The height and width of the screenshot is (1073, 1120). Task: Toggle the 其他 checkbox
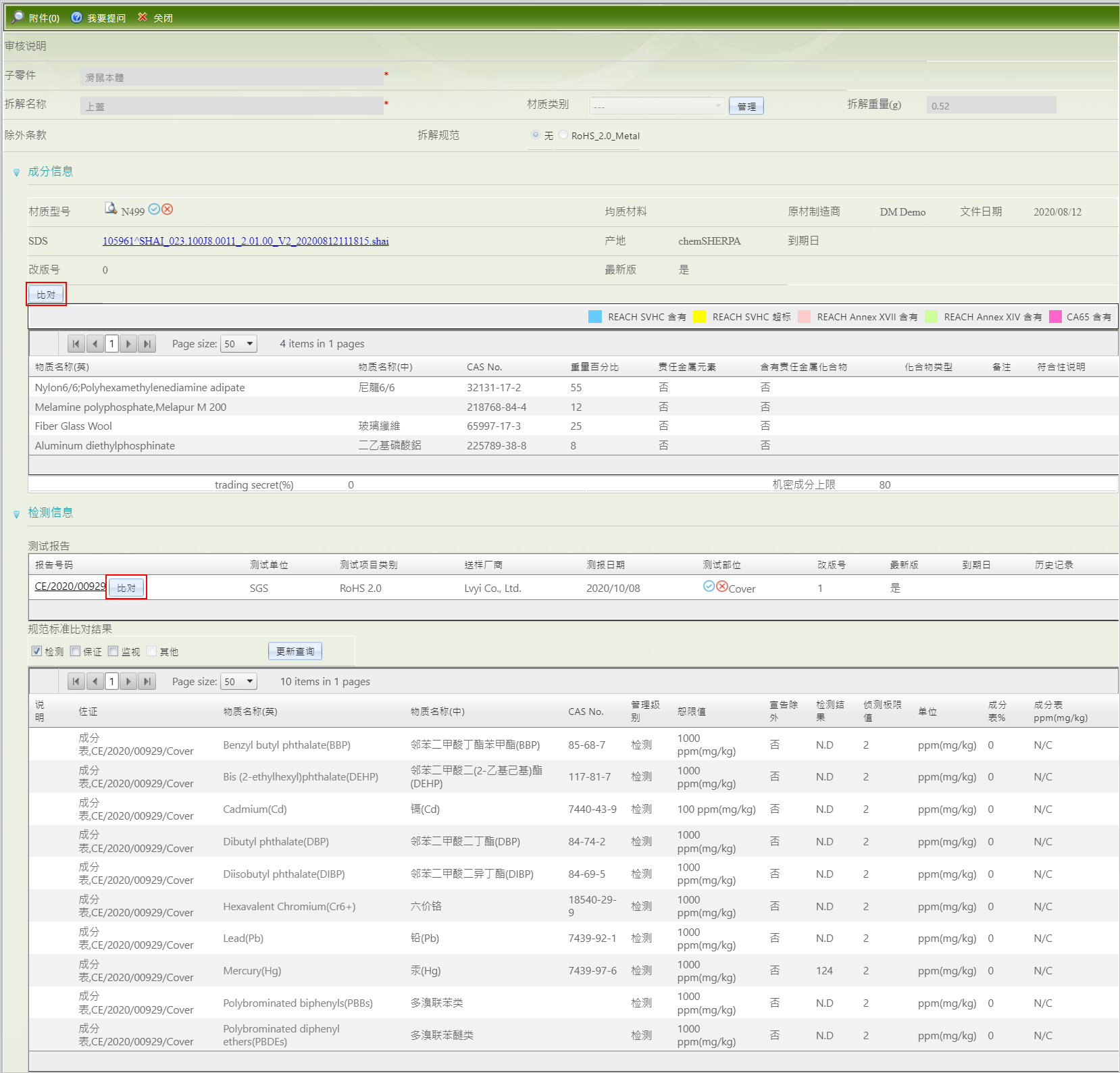(x=152, y=651)
